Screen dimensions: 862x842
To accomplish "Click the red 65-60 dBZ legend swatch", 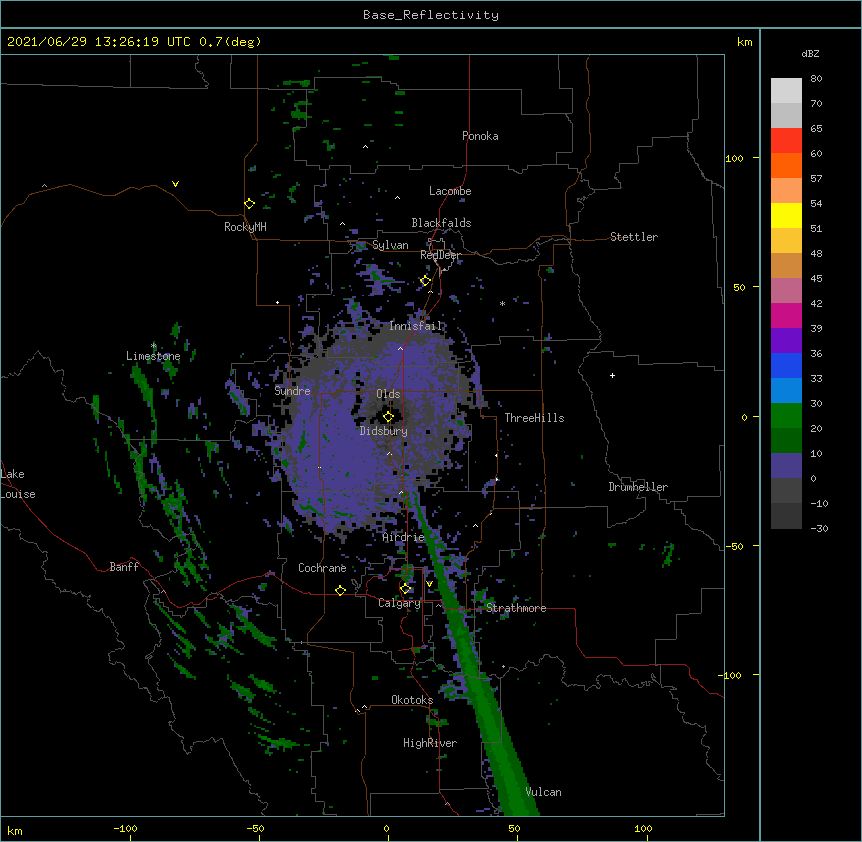I will [786, 140].
